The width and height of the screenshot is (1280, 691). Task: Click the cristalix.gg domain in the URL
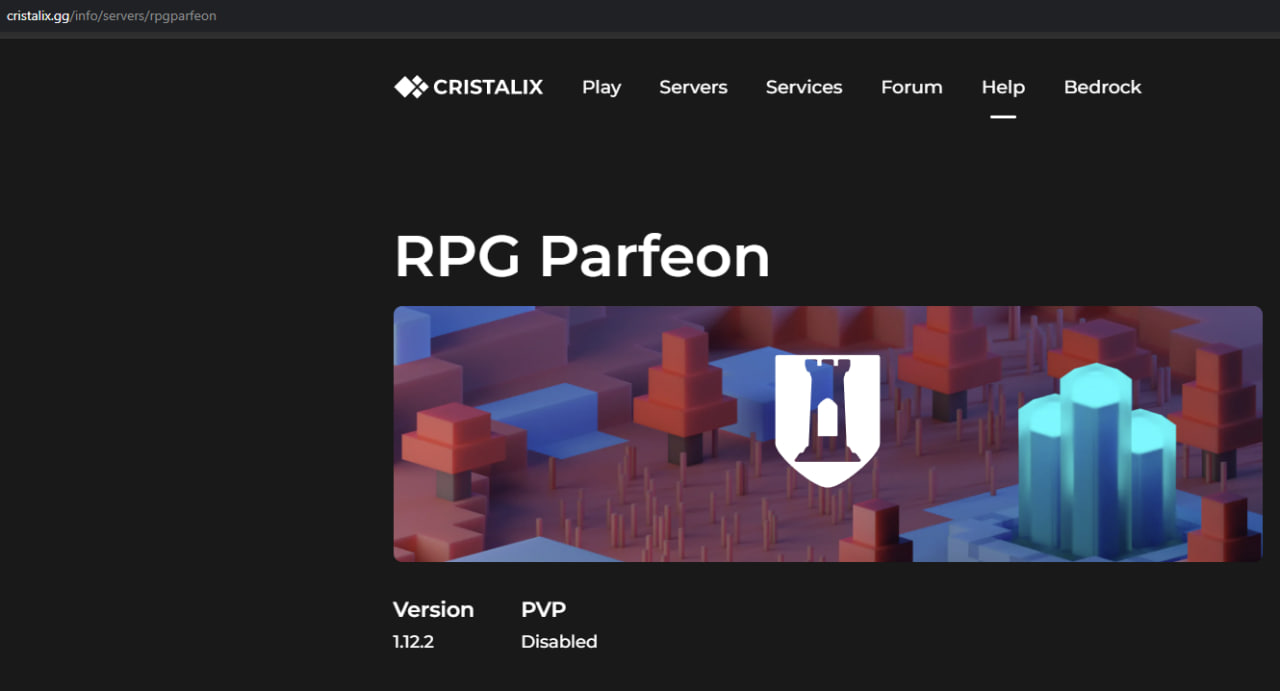point(38,16)
